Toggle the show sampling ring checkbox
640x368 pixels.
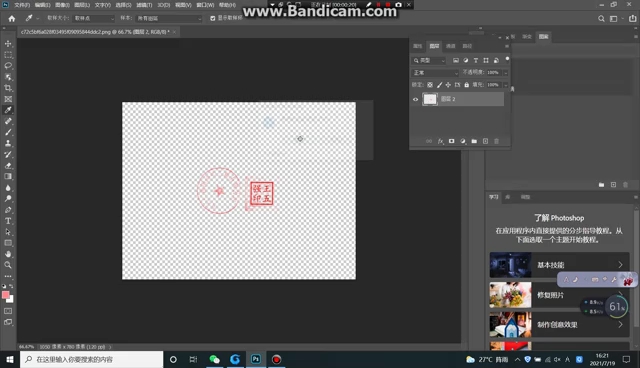point(213,18)
